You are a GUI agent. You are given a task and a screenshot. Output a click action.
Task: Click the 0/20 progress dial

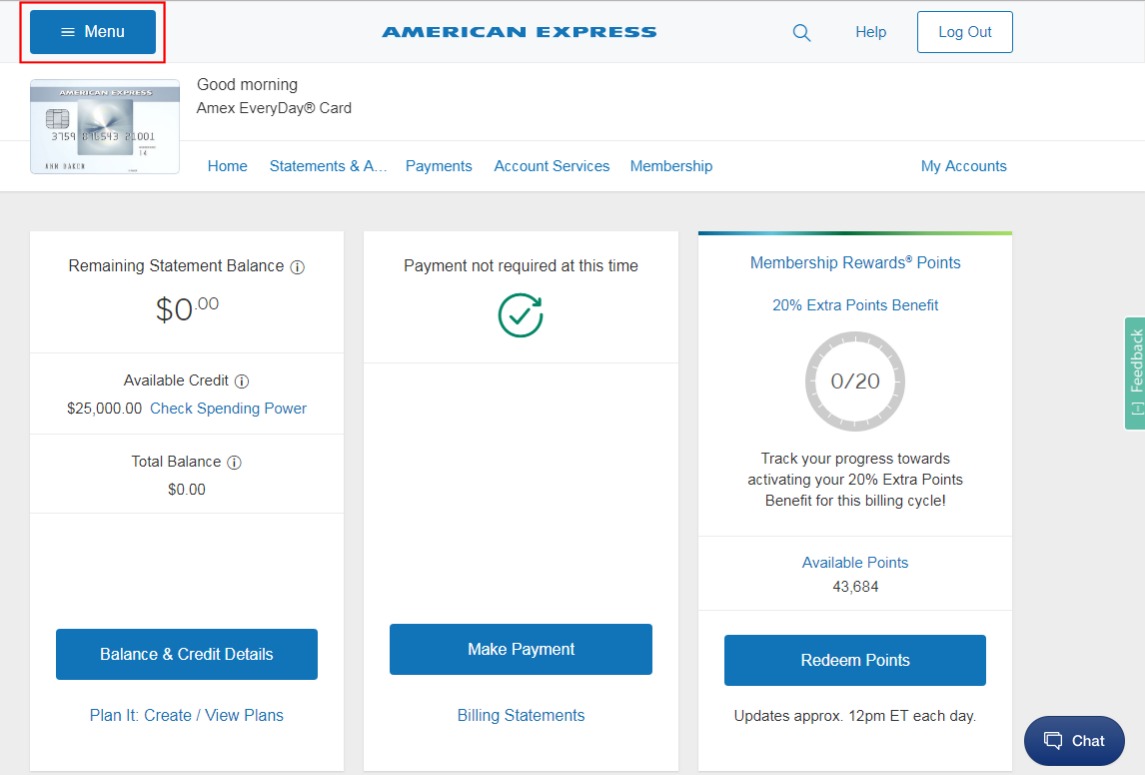[855, 381]
